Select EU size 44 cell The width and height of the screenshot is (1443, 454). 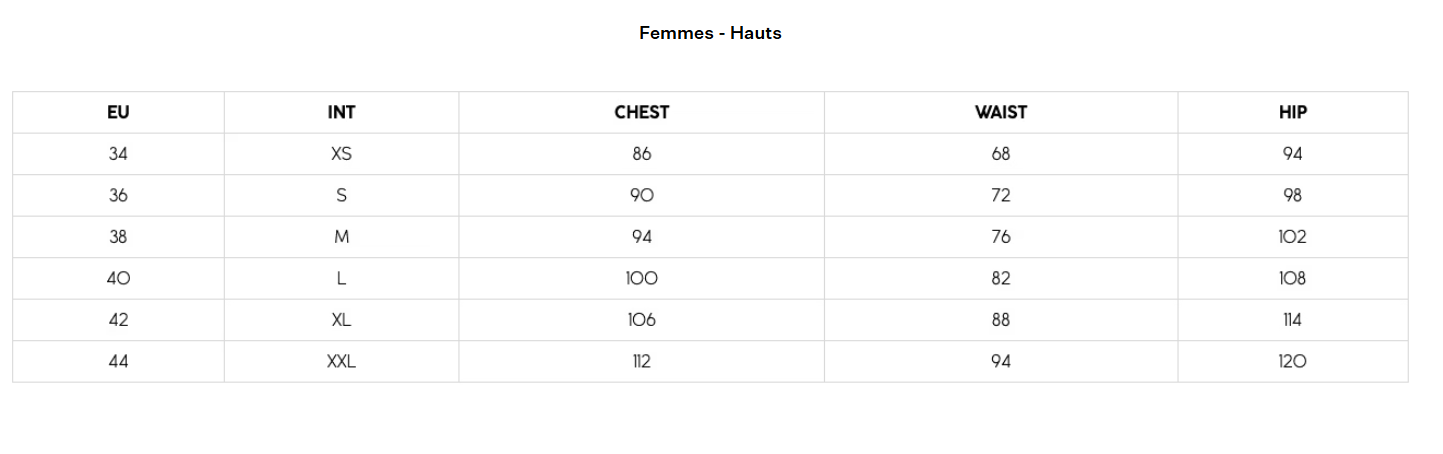(x=118, y=362)
